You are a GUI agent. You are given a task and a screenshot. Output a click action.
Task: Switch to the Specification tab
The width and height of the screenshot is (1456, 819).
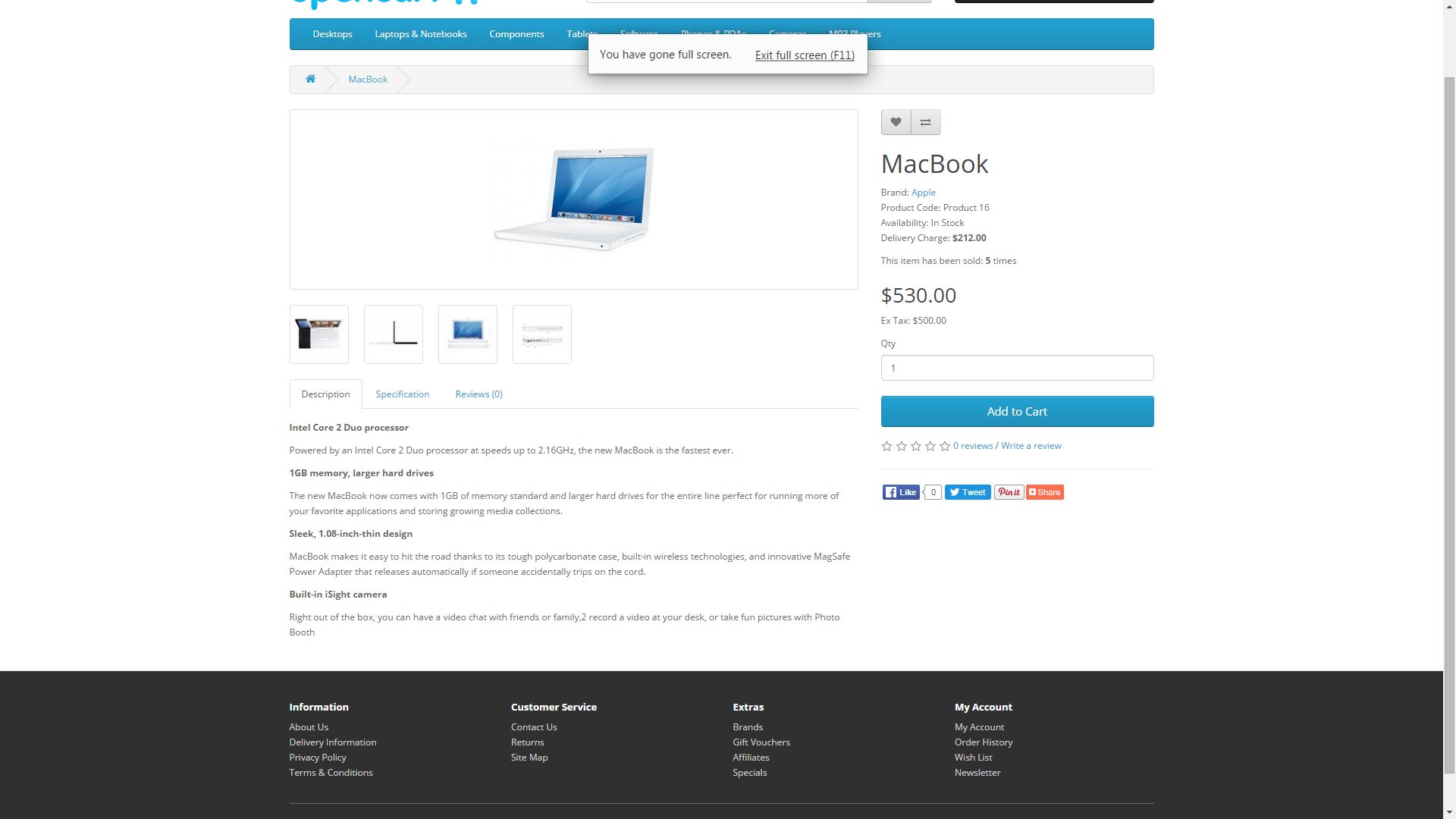point(403,394)
